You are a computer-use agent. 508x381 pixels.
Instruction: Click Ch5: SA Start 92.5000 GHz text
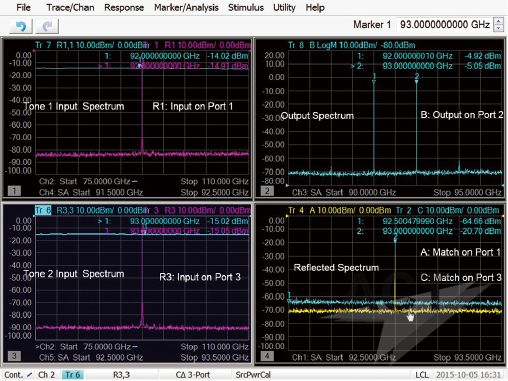(x=91, y=357)
